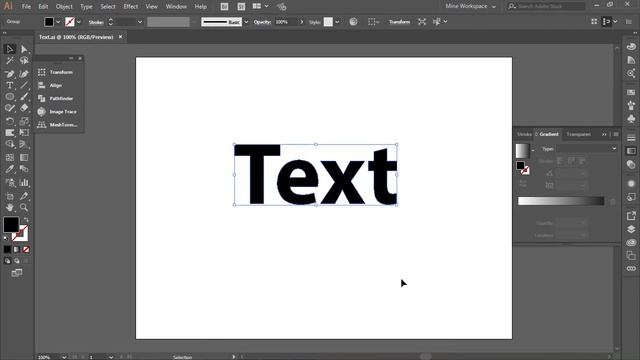Switch to the Transparency panel tab
The height and width of the screenshot is (360, 640).
point(578,134)
